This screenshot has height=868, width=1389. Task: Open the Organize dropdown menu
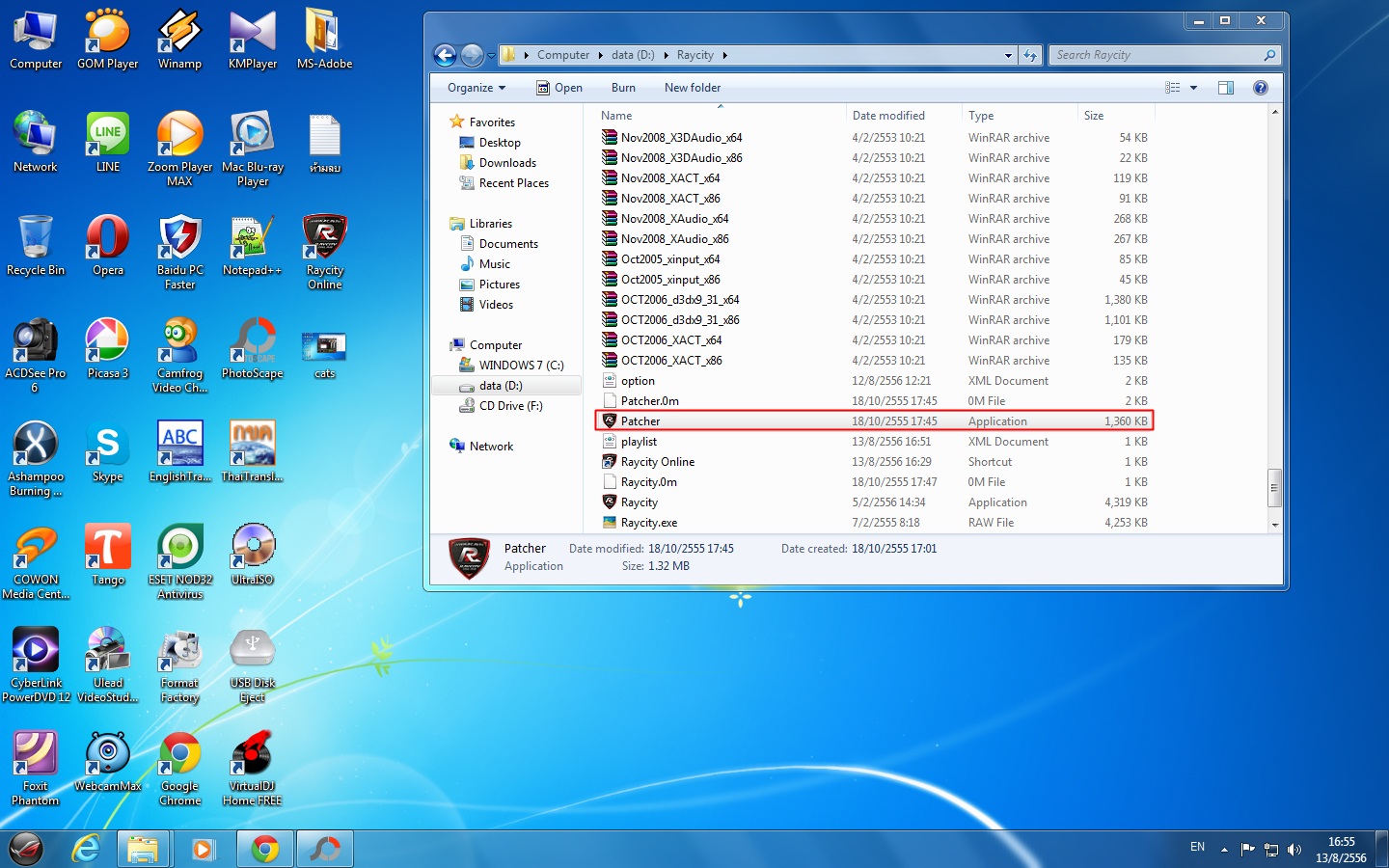pyautogui.click(x=477, y=88)
